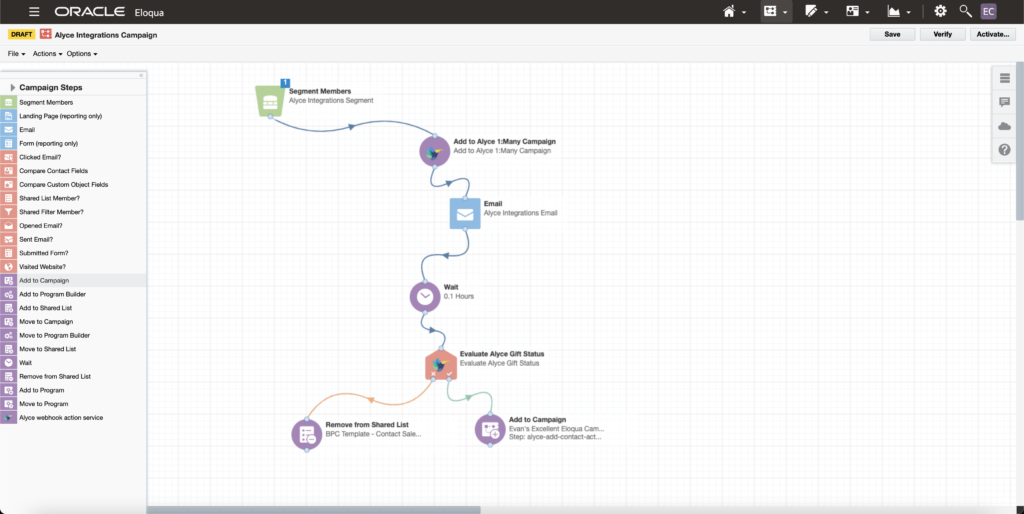Open the cloud icon in right toolbar
The height and width of the screenshot is (514, 1024).
(x=1004, y=126)
